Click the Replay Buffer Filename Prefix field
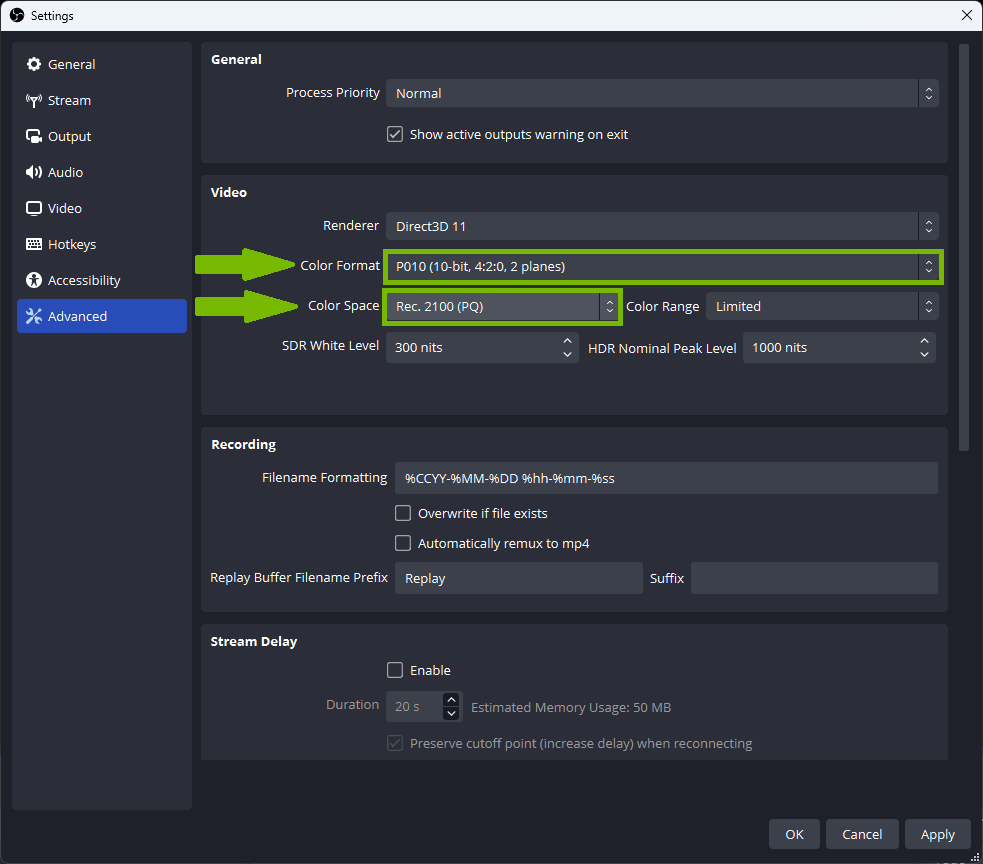 [518, 578]
